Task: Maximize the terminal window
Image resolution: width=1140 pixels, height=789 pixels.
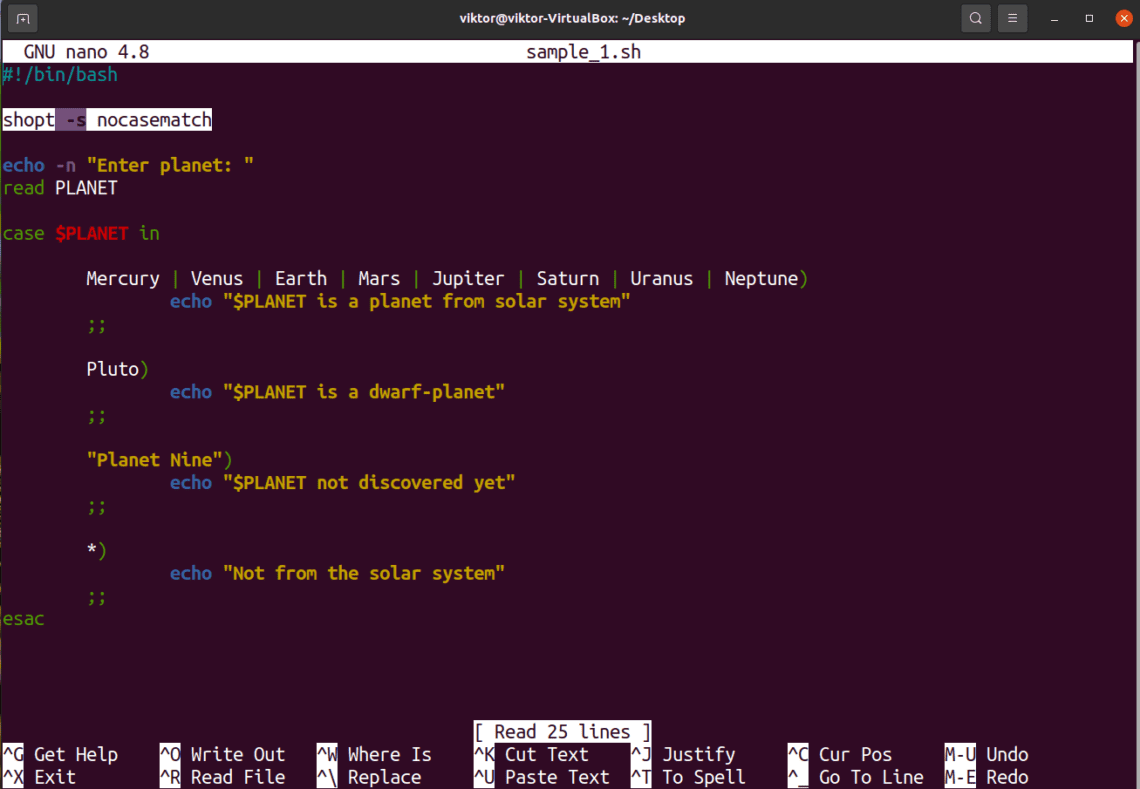Action: [x=1089, y=19]
